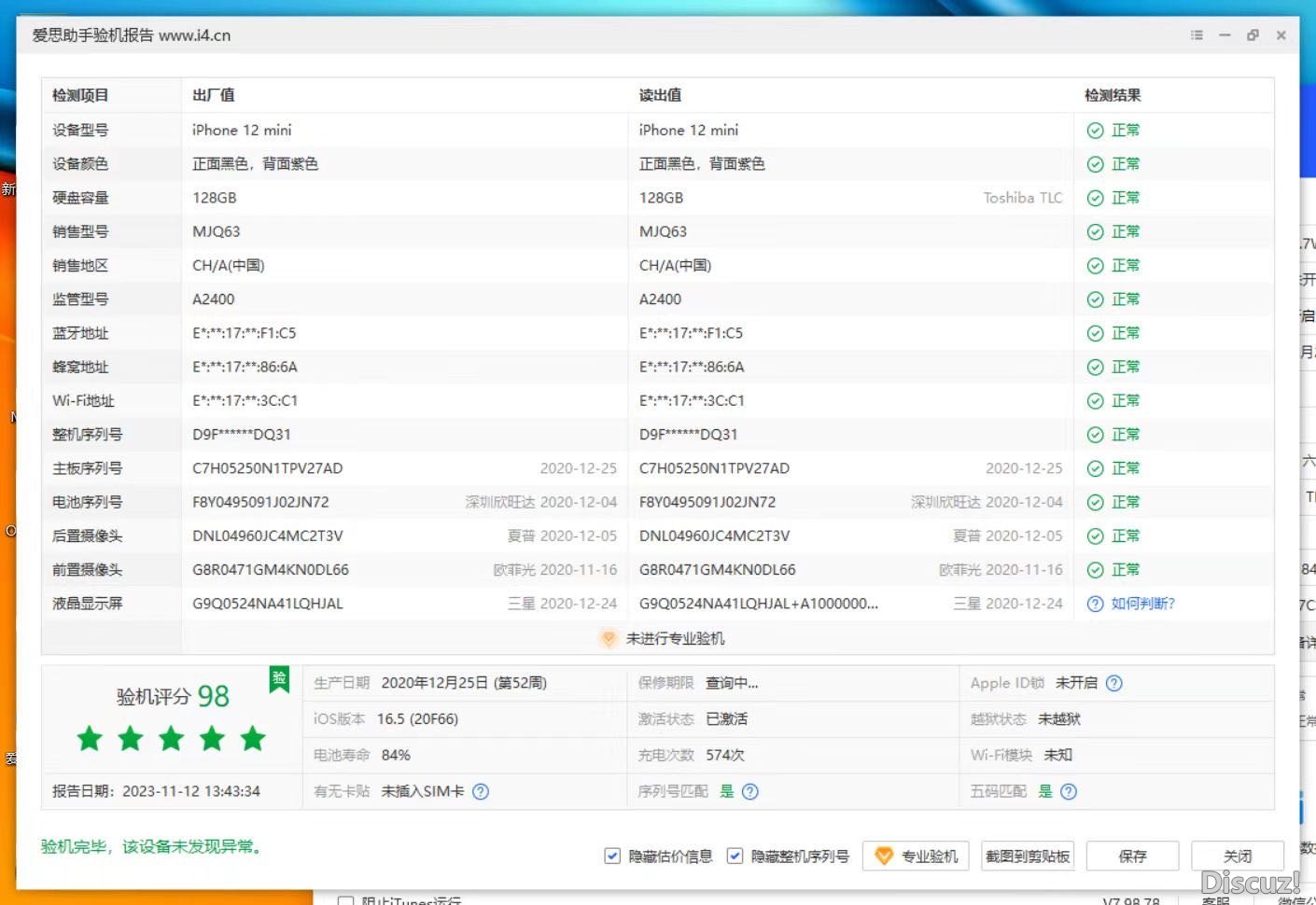Viewport: 1316px width, 905px height.
Task: Click 激活状态 已激活 value
Action: (x=726, y=719)
